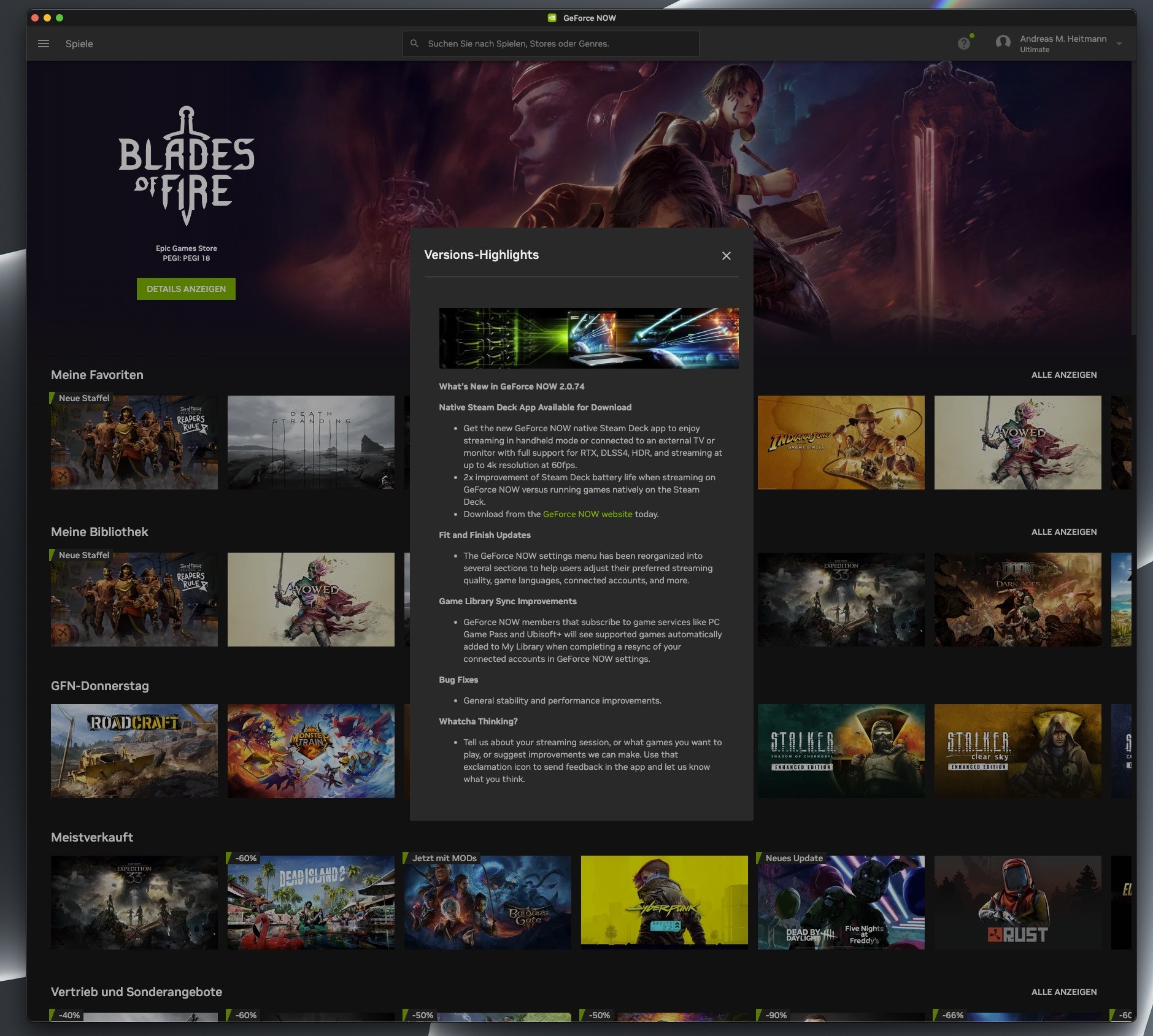Open Indiana Jones Great Circle thumbnail

841,442
